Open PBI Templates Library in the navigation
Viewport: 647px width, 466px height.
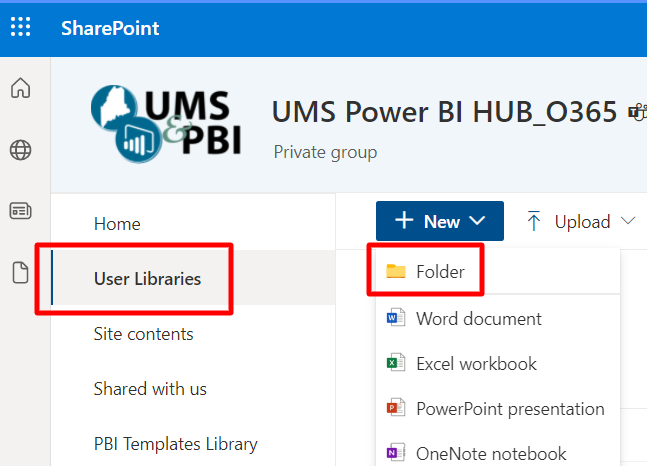pos(176,444)
